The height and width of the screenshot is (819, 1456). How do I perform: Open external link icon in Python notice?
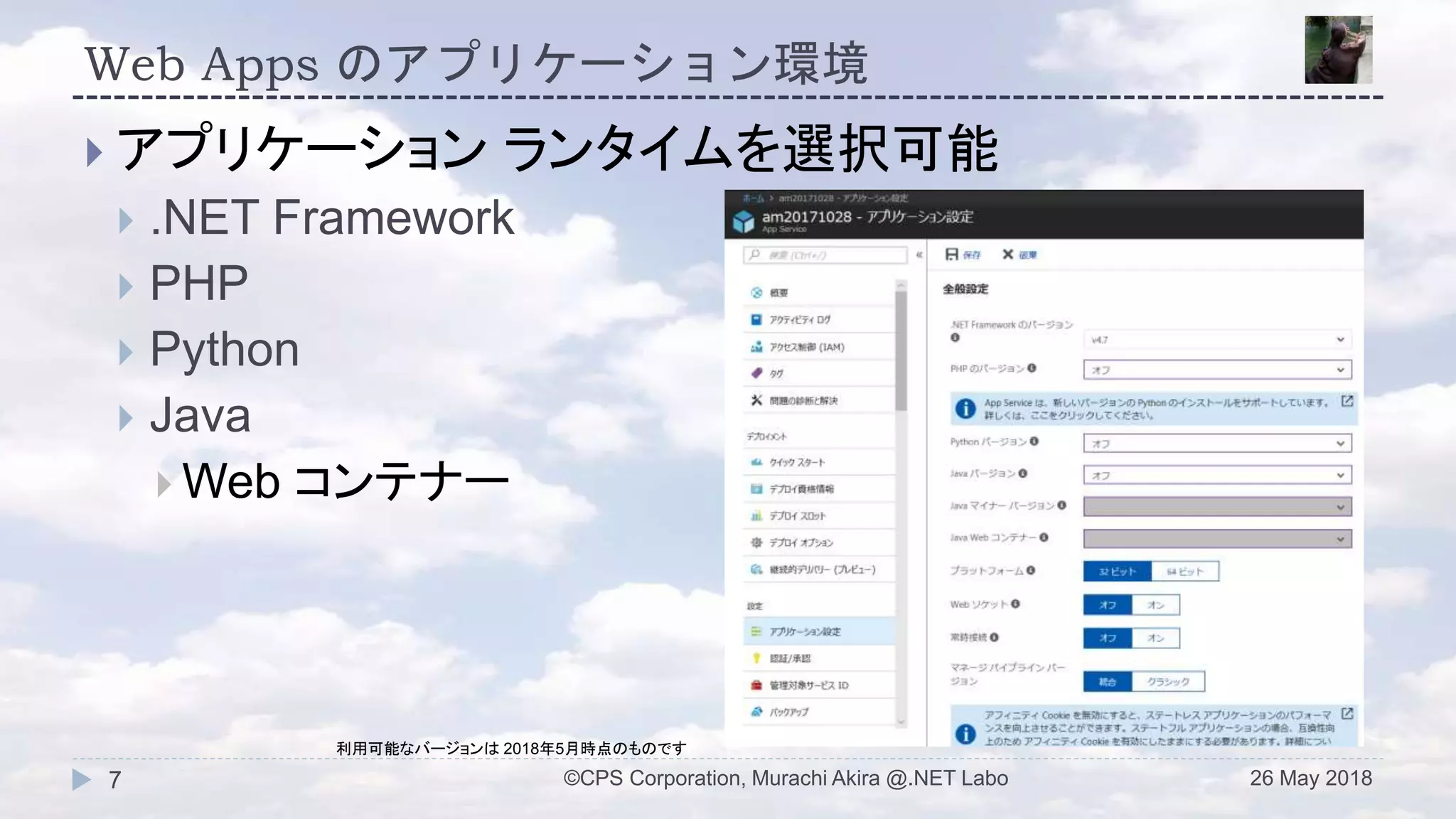pyautogui.click(x=1347, y=402)
